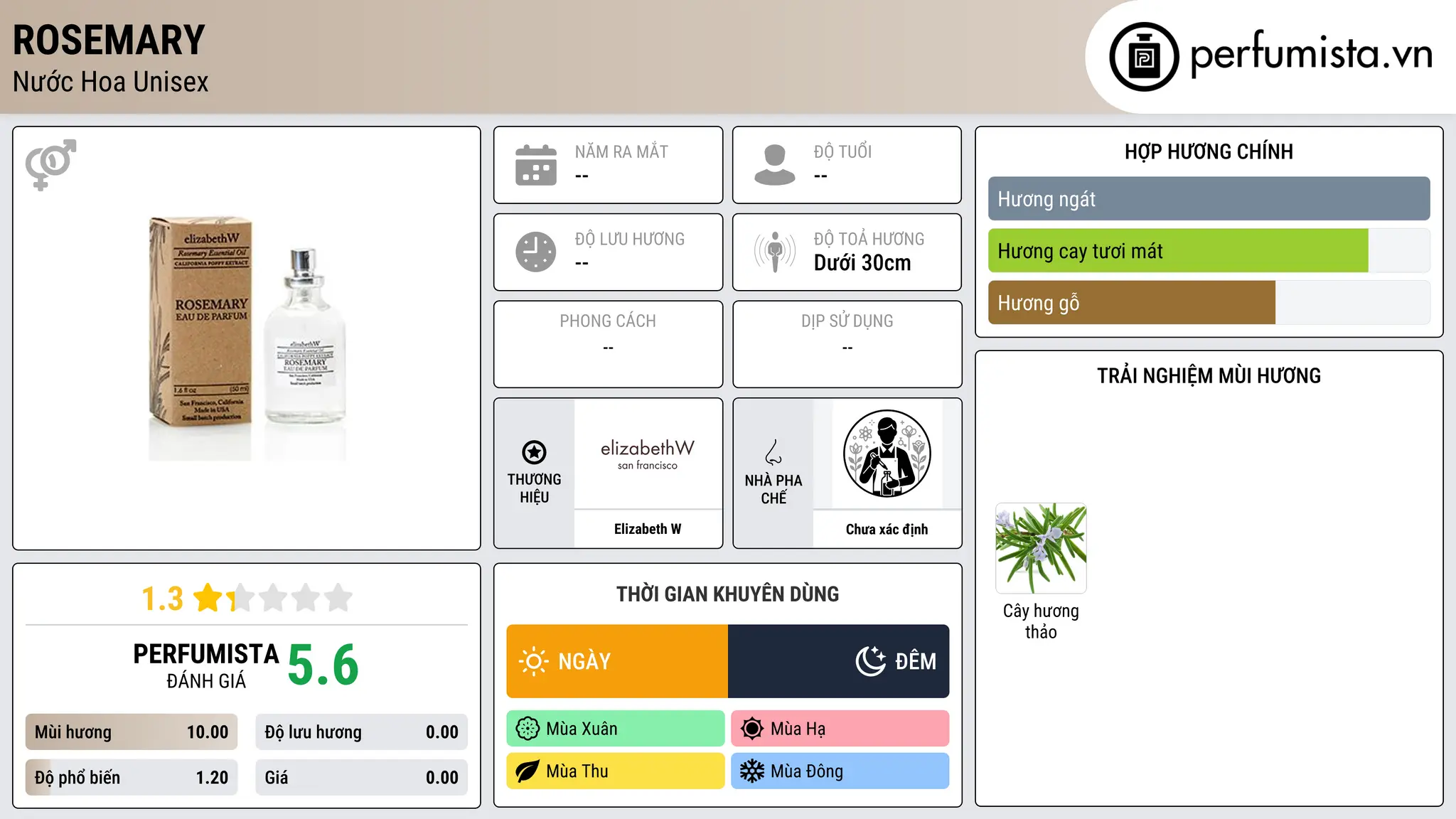Open the Cây hương thảo rosemary note thumbnail

(1041, 548)
